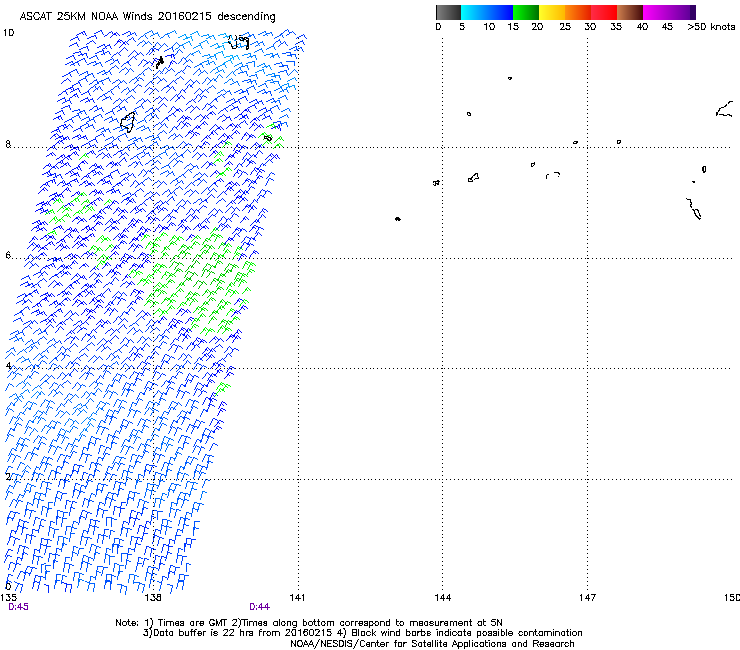This screenshot has width=740, height=650.
Task: Click the '>50 knots' scale label
Action: pyautogui.click(x=711, y=27)
